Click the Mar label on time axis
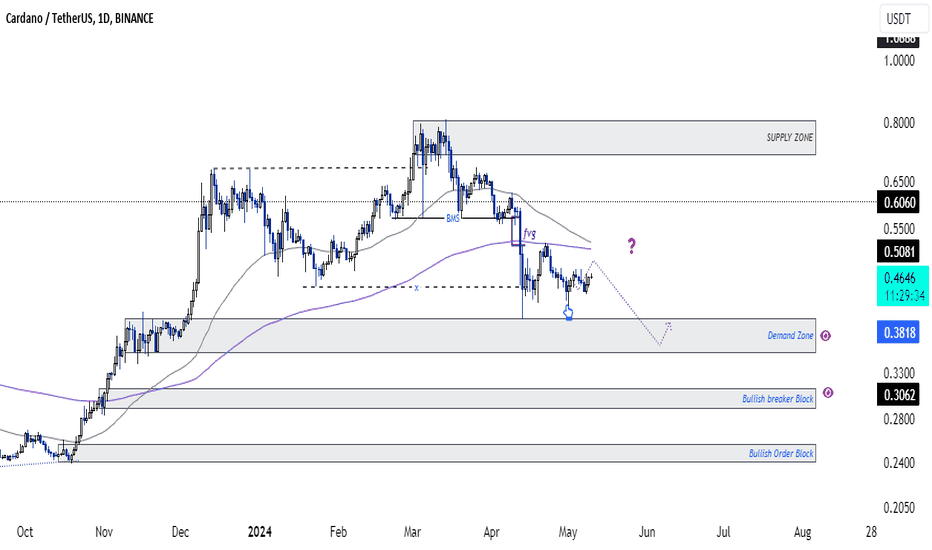This screenshot has width=932, height=550. tap(412, 532)
